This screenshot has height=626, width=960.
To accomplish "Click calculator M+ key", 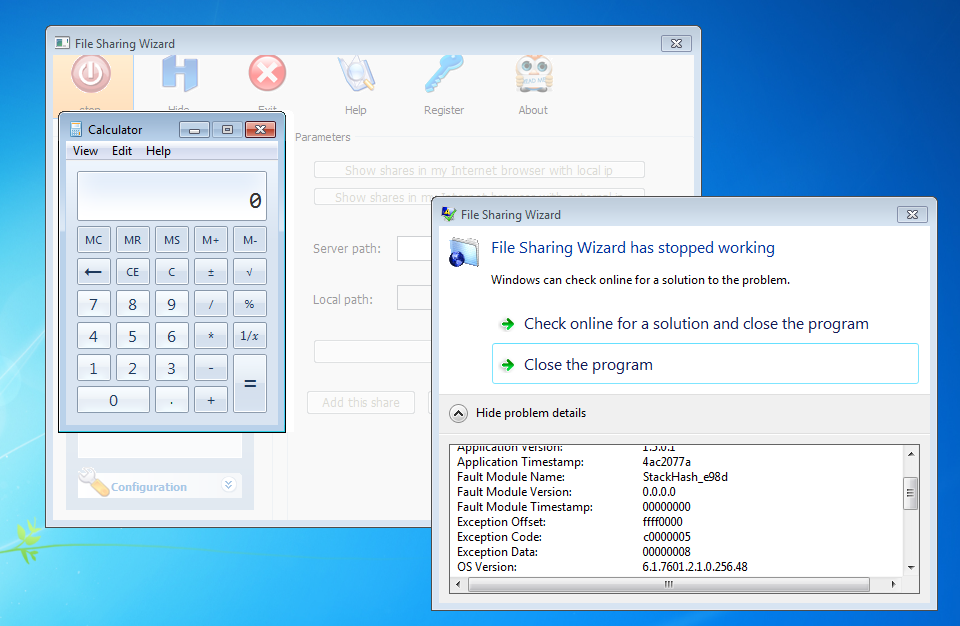I will point(211,239).
